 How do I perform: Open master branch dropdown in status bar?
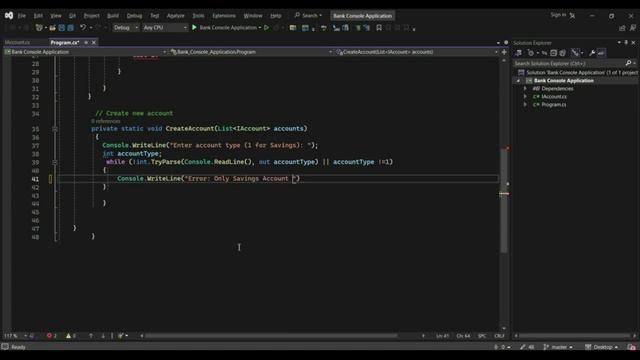(558, 347)
